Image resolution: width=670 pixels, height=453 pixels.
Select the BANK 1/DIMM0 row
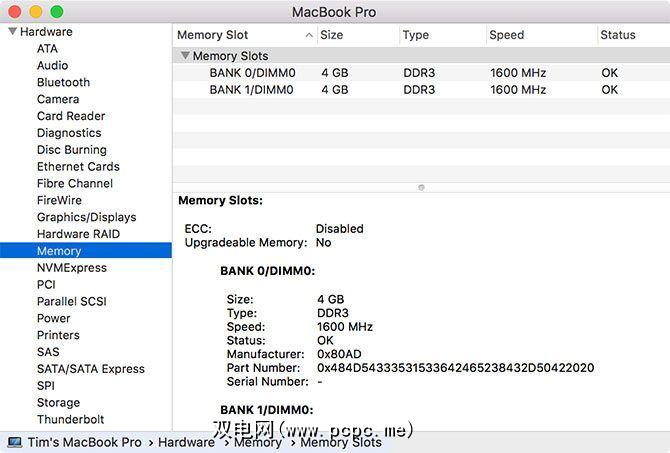click(421, 90)
